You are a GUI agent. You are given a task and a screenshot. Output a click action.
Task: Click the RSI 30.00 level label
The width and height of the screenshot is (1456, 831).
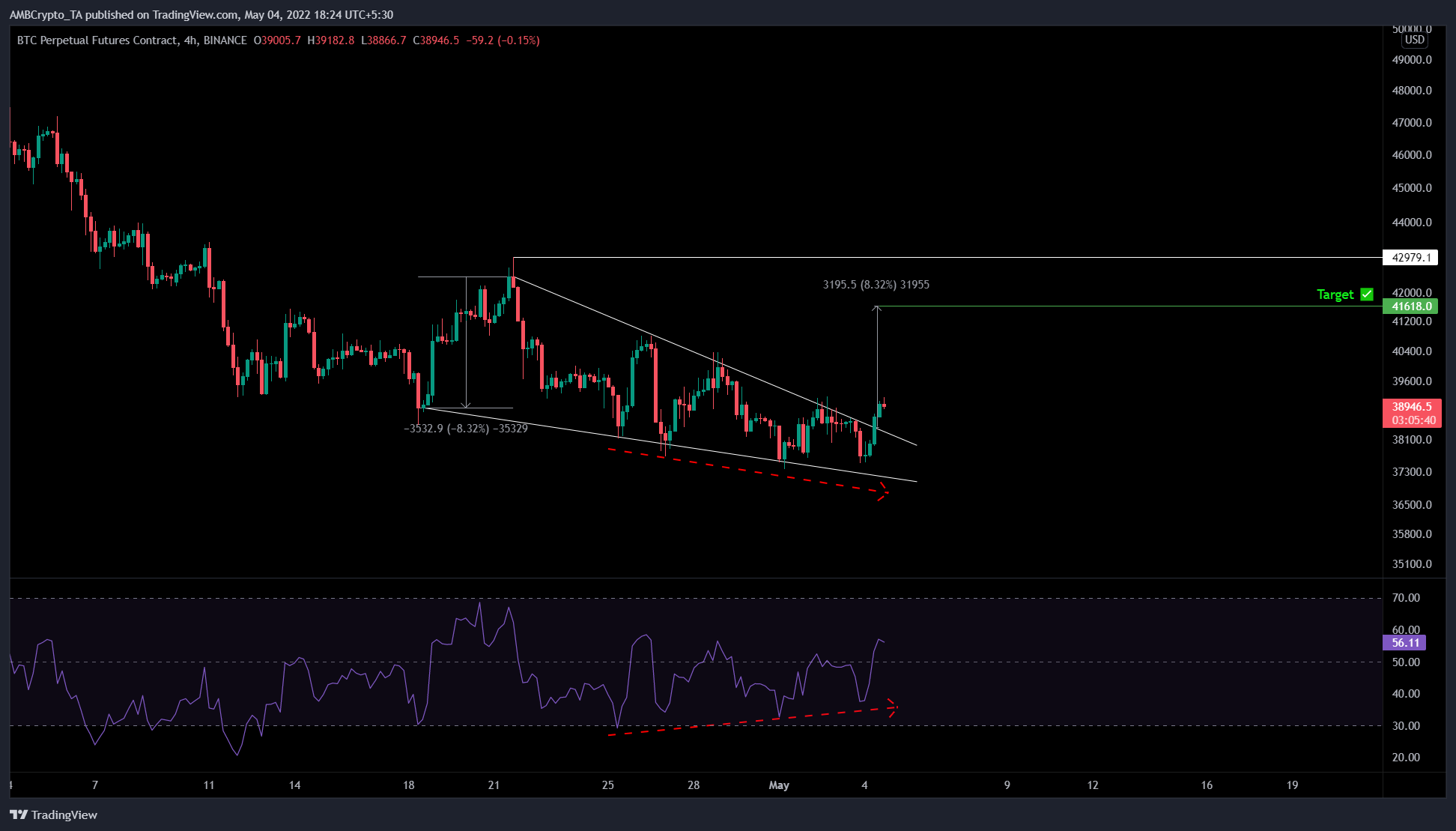(1406, 726)
